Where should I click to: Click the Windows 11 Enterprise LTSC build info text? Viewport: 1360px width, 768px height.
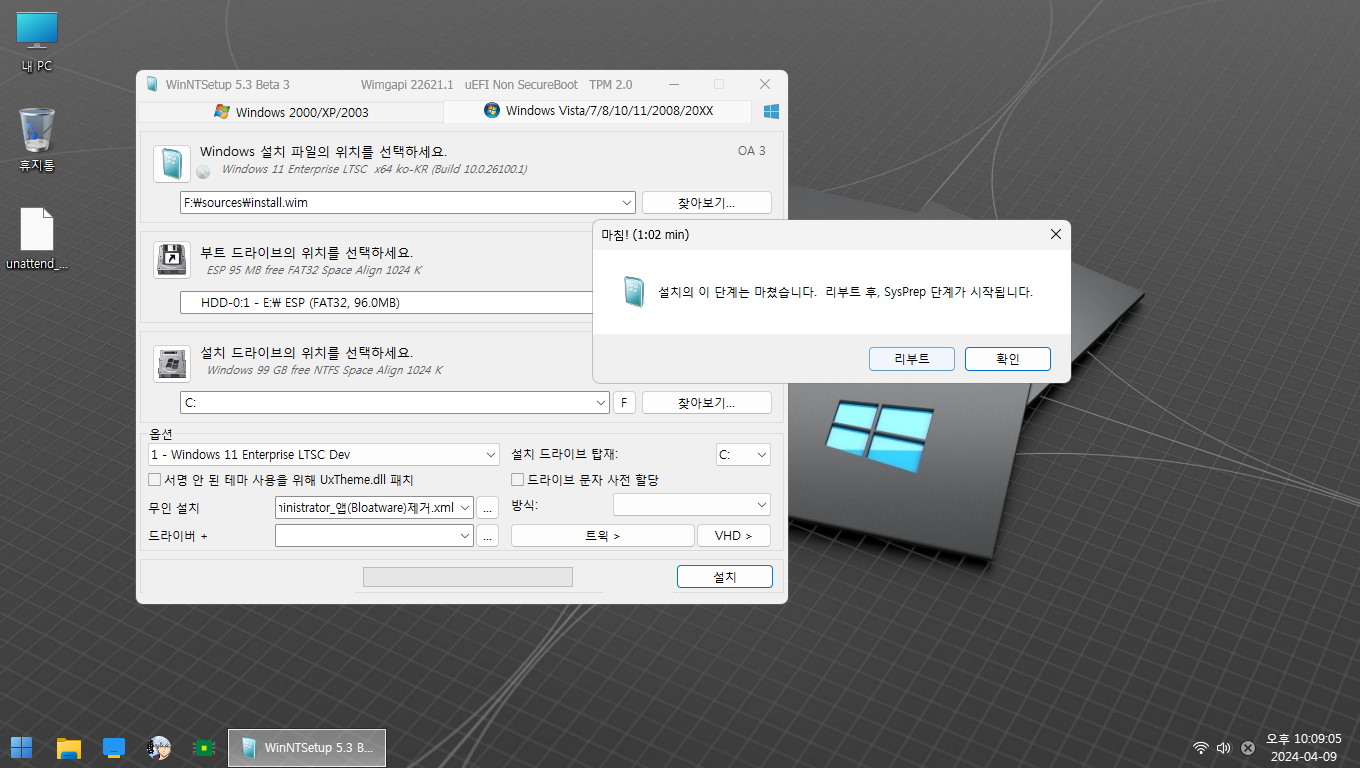374,170
